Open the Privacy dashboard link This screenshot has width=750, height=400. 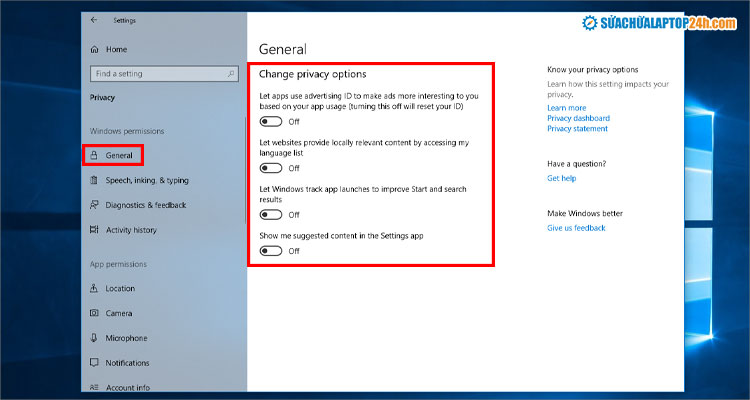point(578,118)
